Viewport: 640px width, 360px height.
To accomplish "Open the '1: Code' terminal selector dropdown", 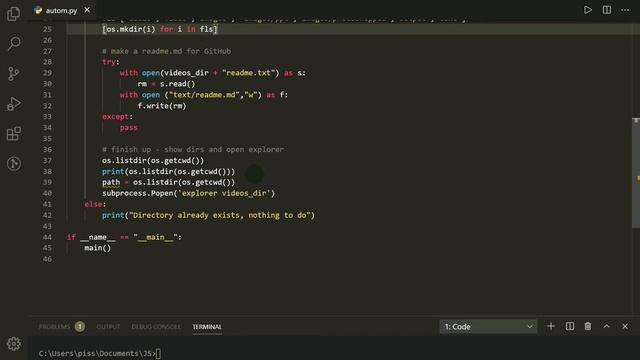I will 488,327.
